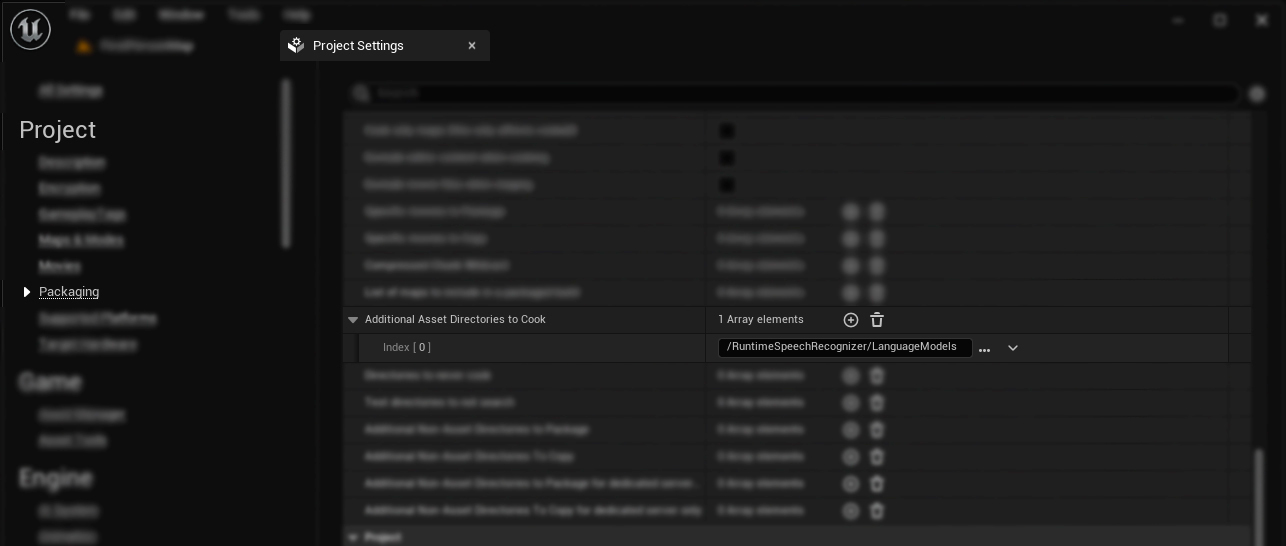Image resolution: width=1286 pixels, height=546 pixels.
Task: Click the ellipsis browse button beside the LanguageModels path
Action: click(x=985, y=348)
